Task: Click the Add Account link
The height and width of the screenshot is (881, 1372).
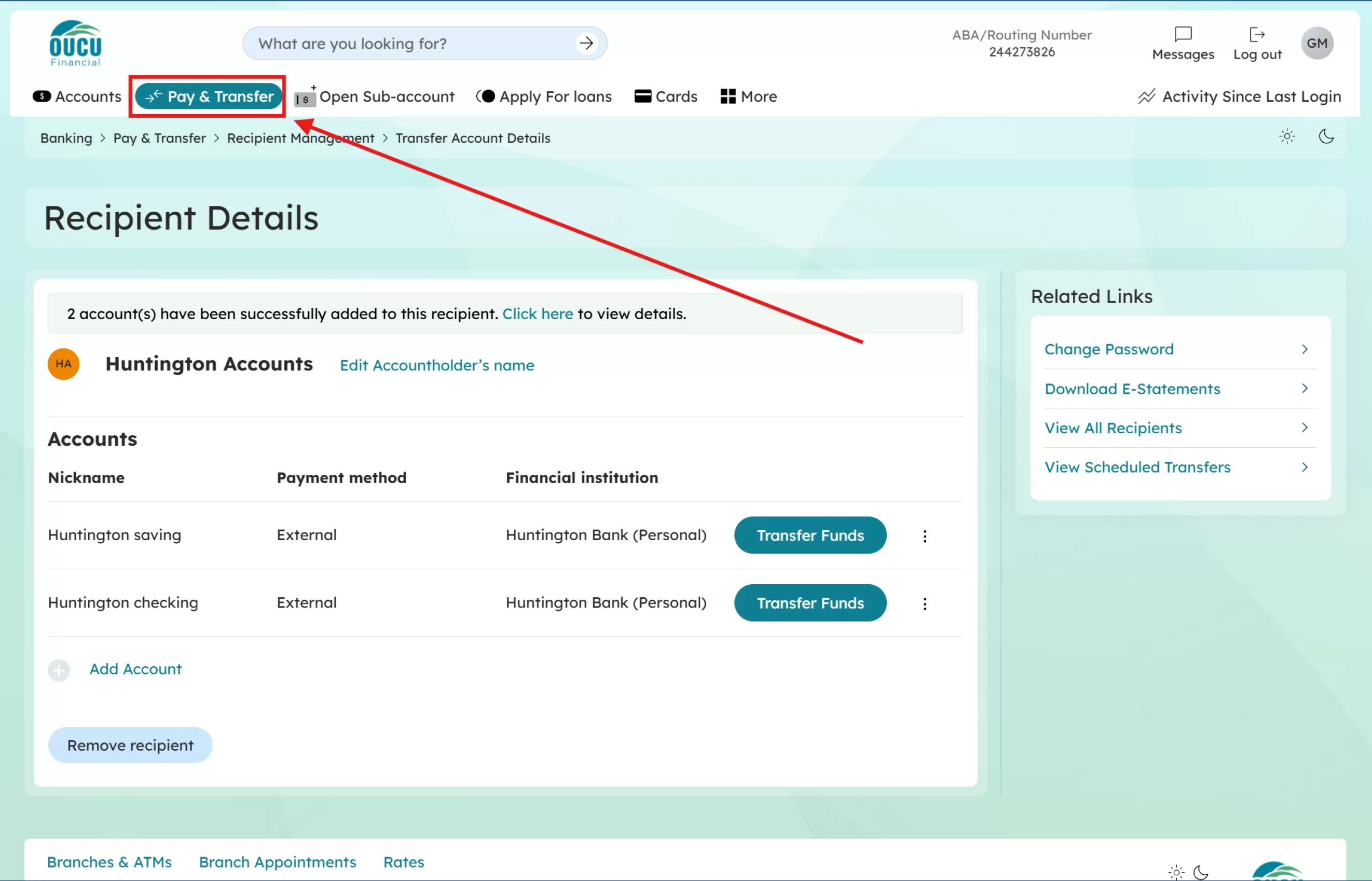Action: coord(135,669)
